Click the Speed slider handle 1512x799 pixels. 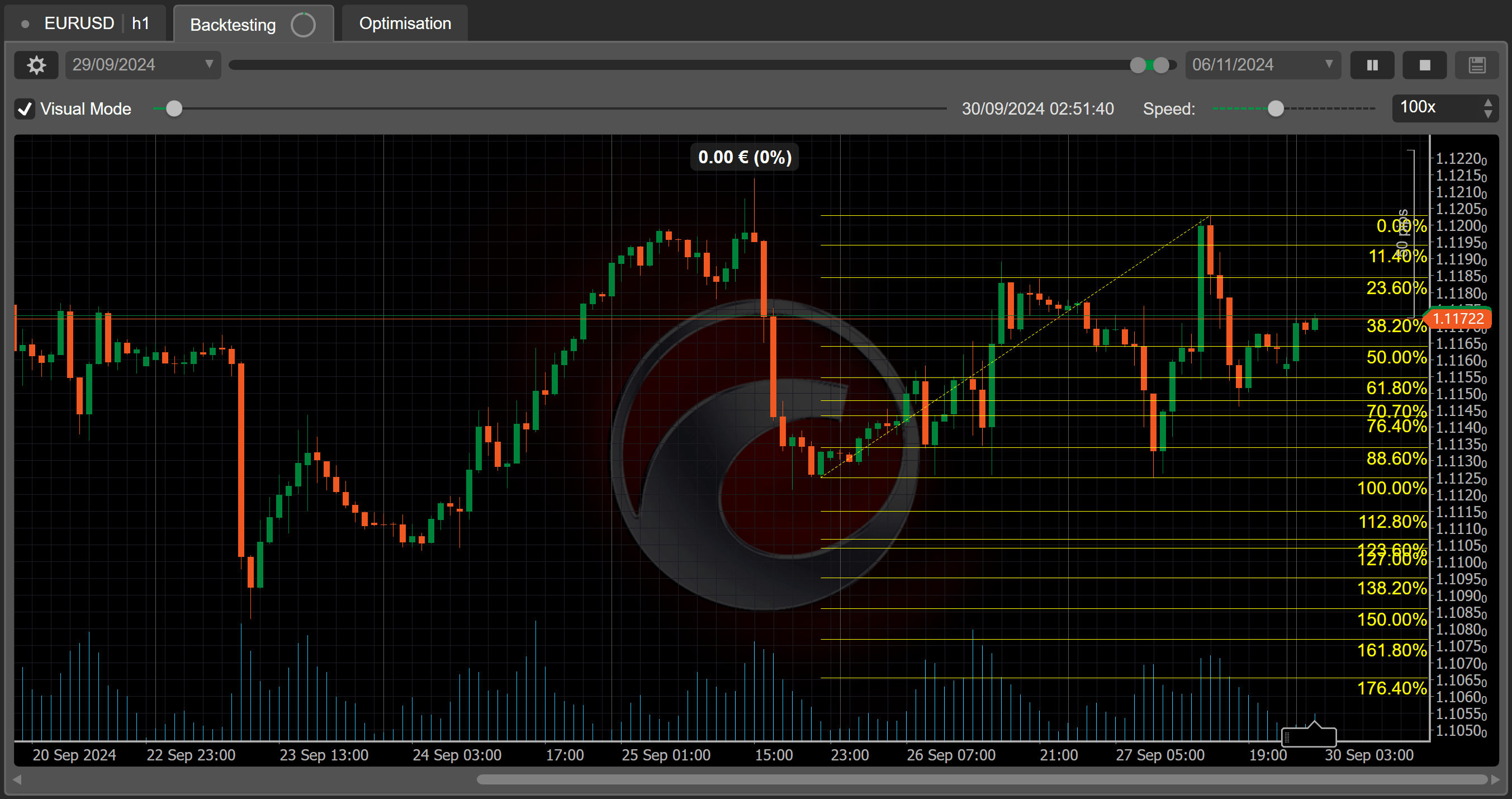click(x=1276, y=108)
